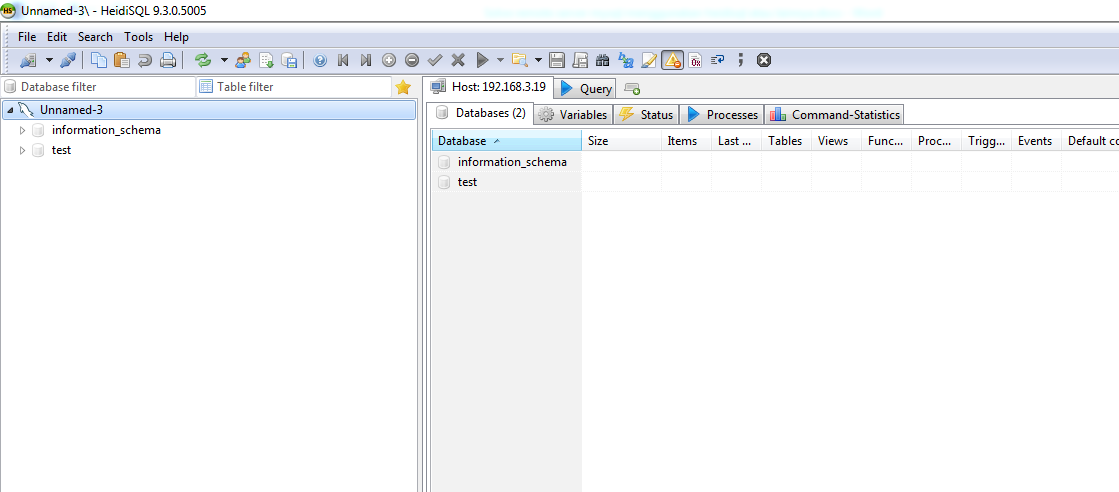
Task: Click the Find text binoculars icon
Action: [603, 61]
